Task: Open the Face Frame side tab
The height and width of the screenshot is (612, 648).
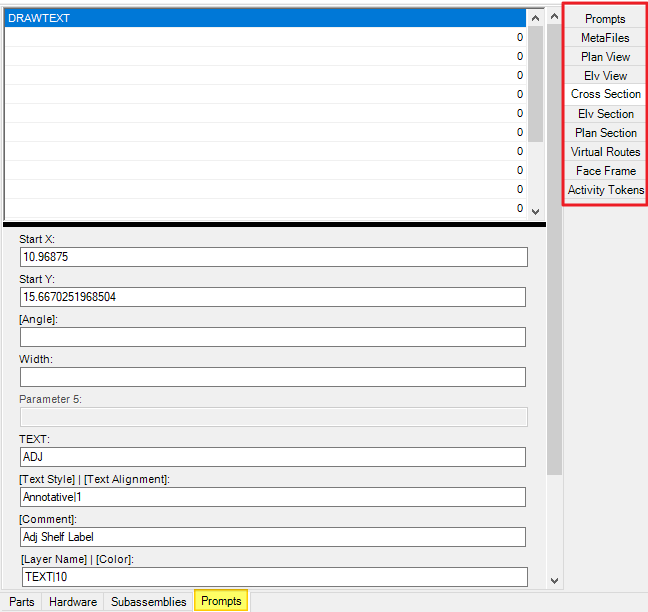Action: [605, 171]
